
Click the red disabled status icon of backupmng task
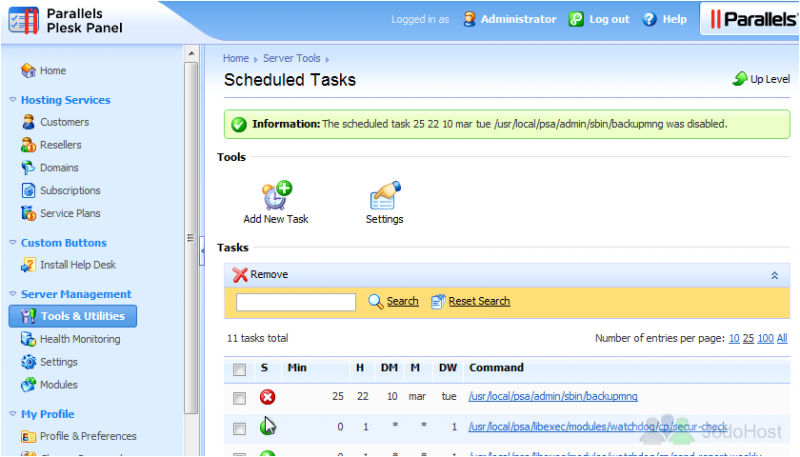point(267,397)
